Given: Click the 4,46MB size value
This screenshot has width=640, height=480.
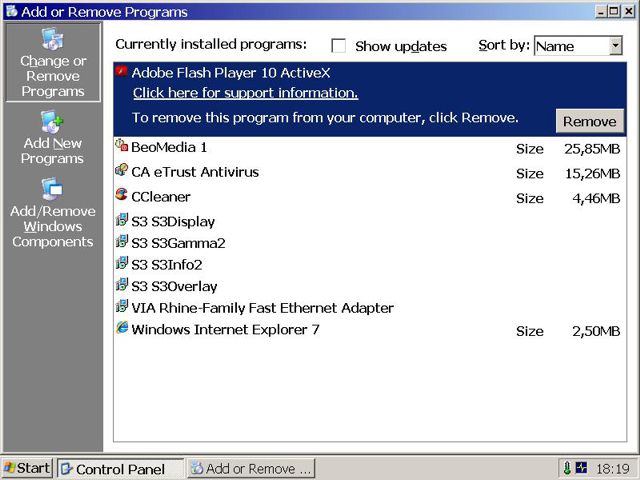Looking at the screenshot, I should pos(596,198).
